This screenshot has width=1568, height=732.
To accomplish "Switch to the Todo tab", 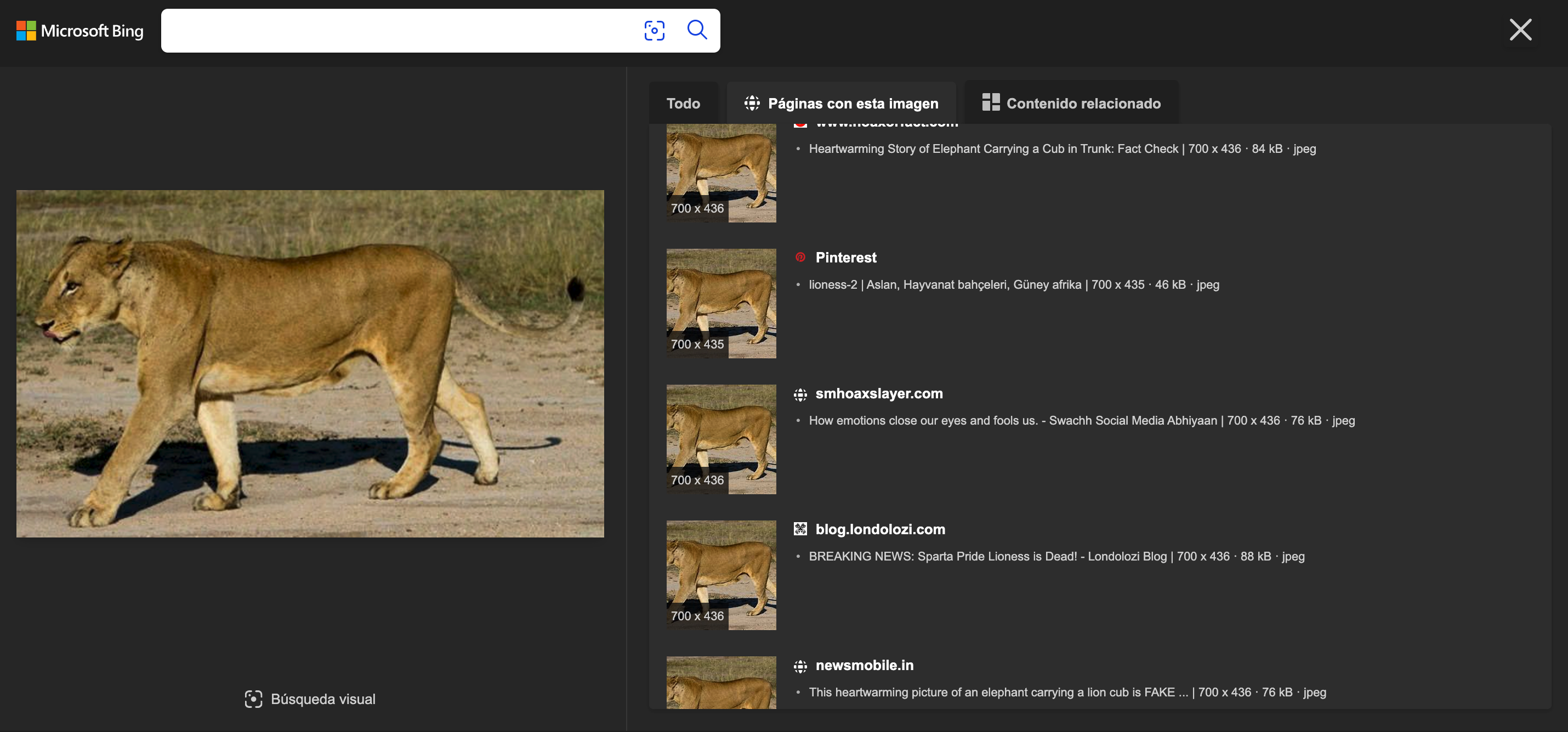I will (683, 104).
